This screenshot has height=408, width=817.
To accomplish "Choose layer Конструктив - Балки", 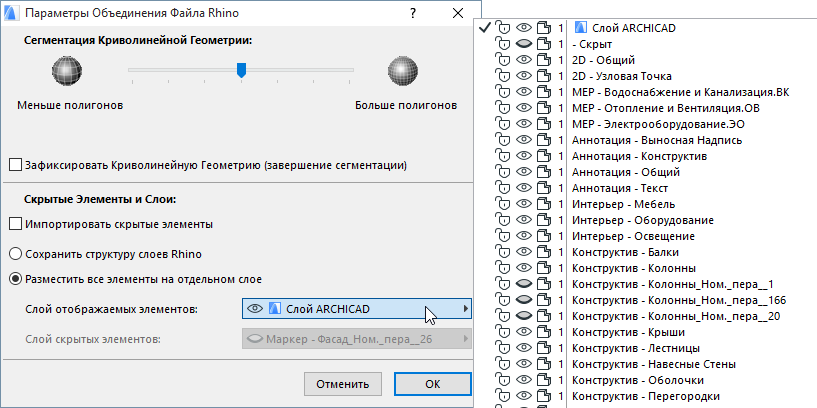I will click(625, 252).
